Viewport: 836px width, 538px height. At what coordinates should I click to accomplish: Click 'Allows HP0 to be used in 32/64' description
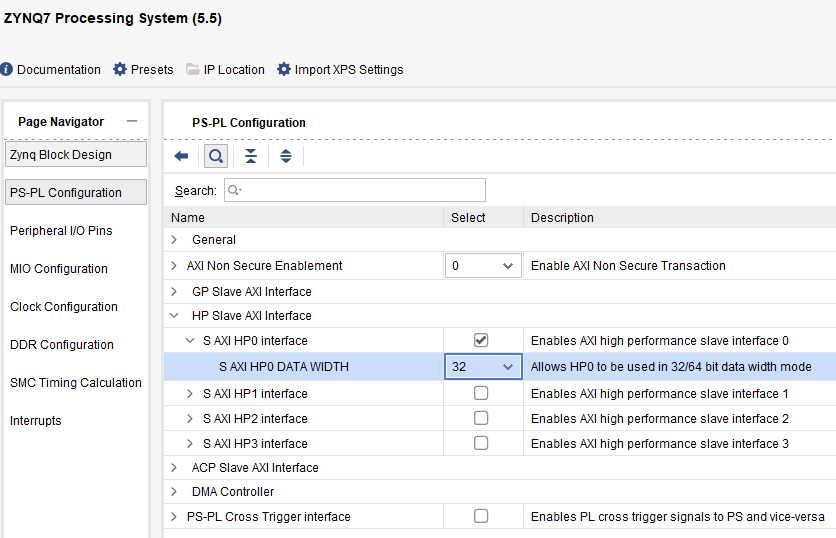coord(671,367)
